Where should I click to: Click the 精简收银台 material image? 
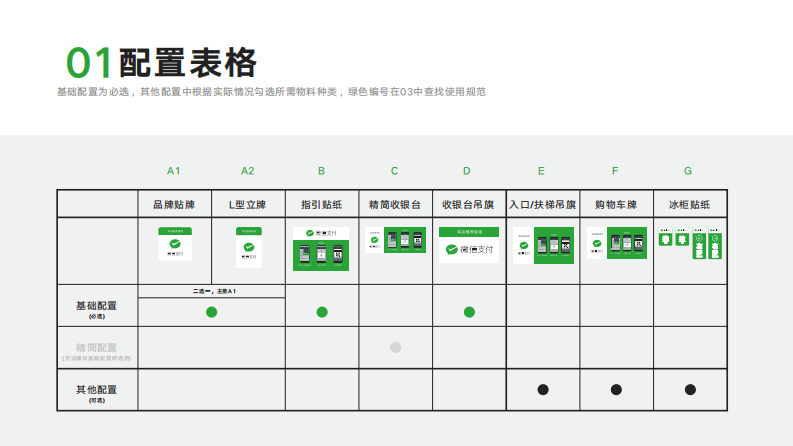point(395,242)
